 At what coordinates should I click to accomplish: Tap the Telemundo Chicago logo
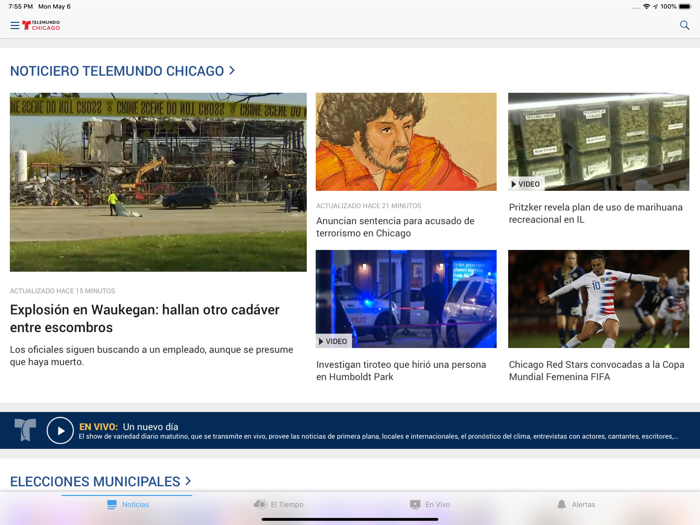[x=41, y=25]
